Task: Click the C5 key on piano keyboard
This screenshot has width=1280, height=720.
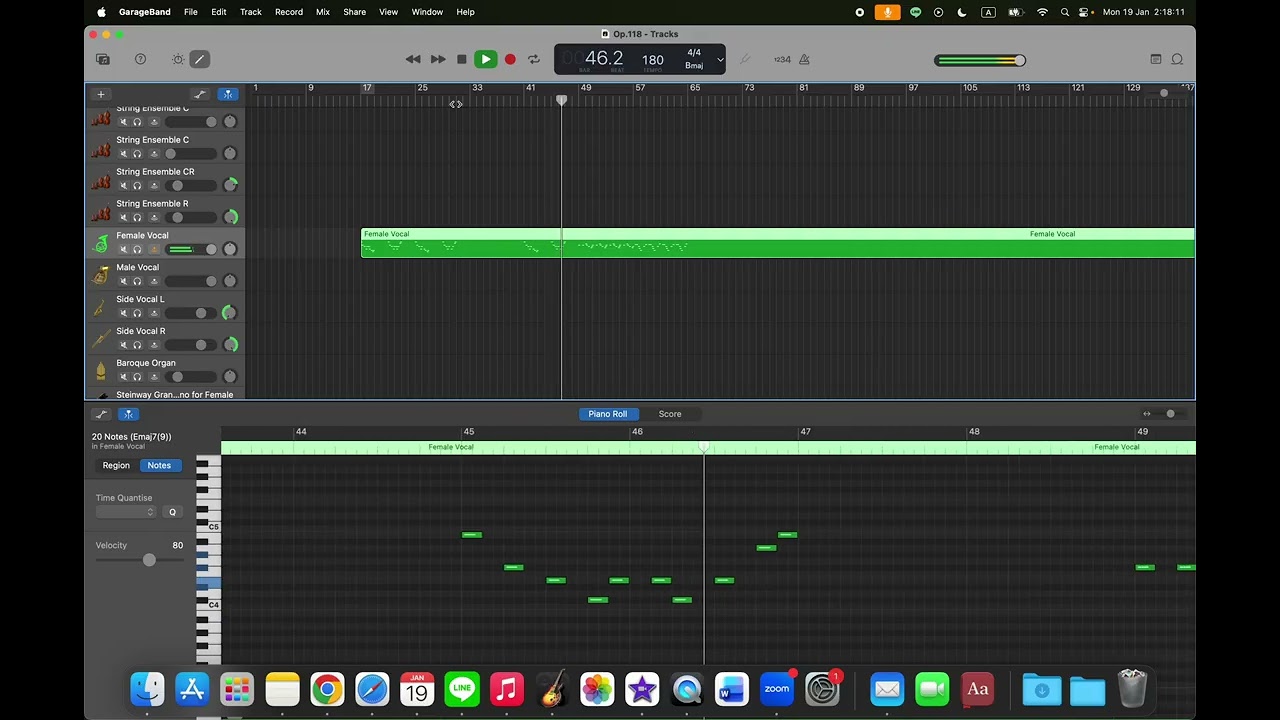Action: click(209, 527)
